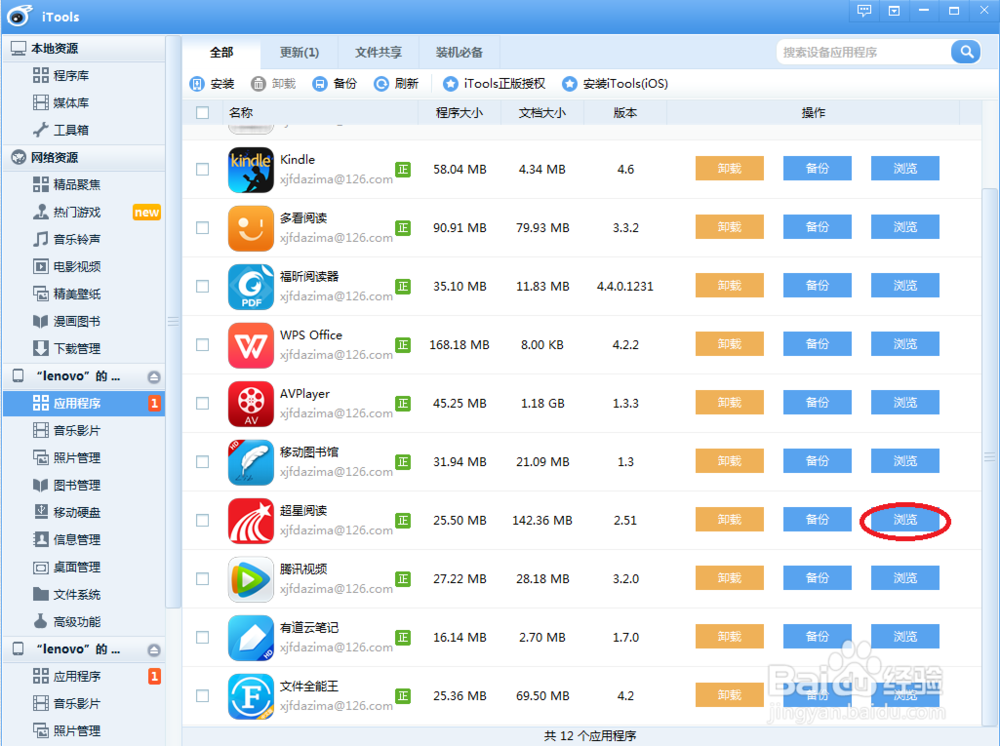Check the 文件全能王 checkbox
The image size is (1000, 746).
(203, 696)
